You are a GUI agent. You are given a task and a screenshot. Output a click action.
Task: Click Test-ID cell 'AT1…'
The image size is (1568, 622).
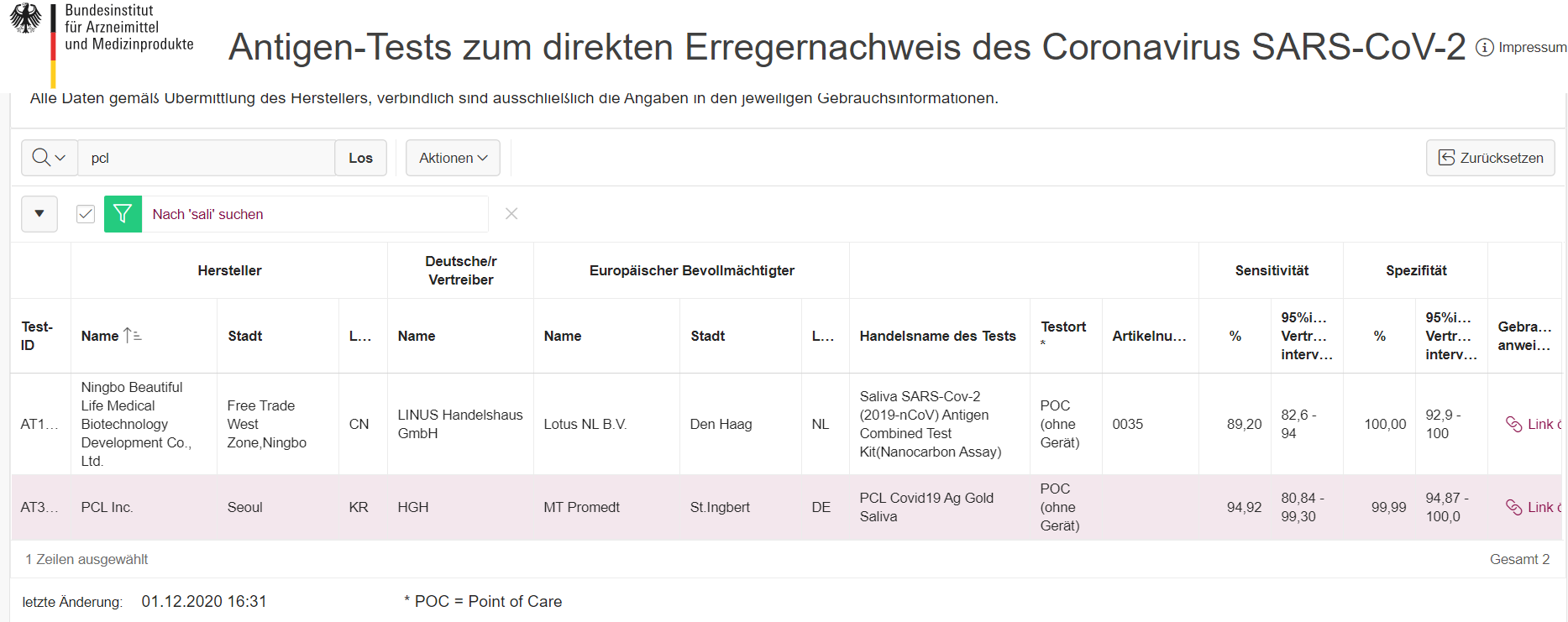tap(39, 424)
